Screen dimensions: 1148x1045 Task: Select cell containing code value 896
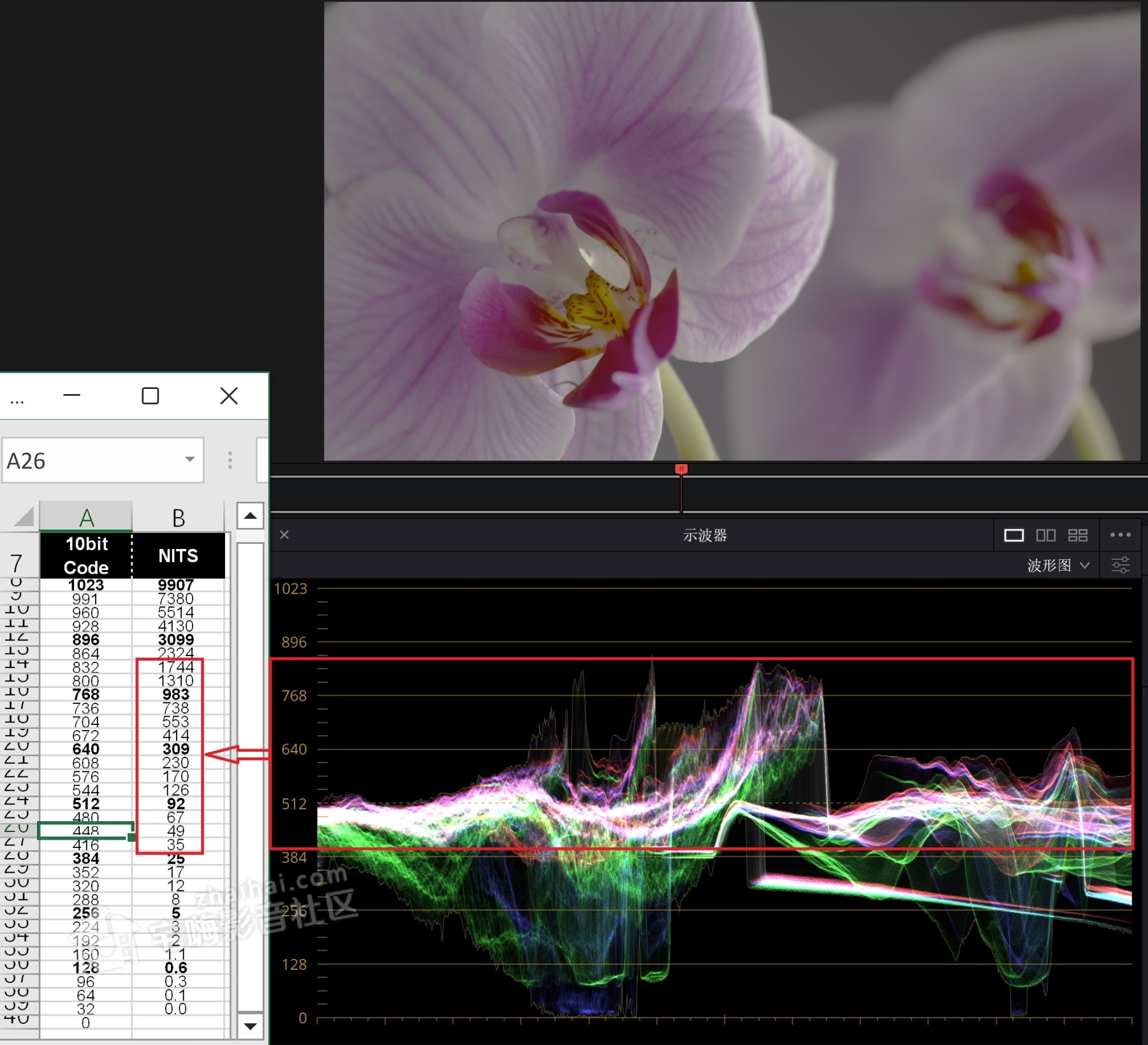tap(86, 640)
